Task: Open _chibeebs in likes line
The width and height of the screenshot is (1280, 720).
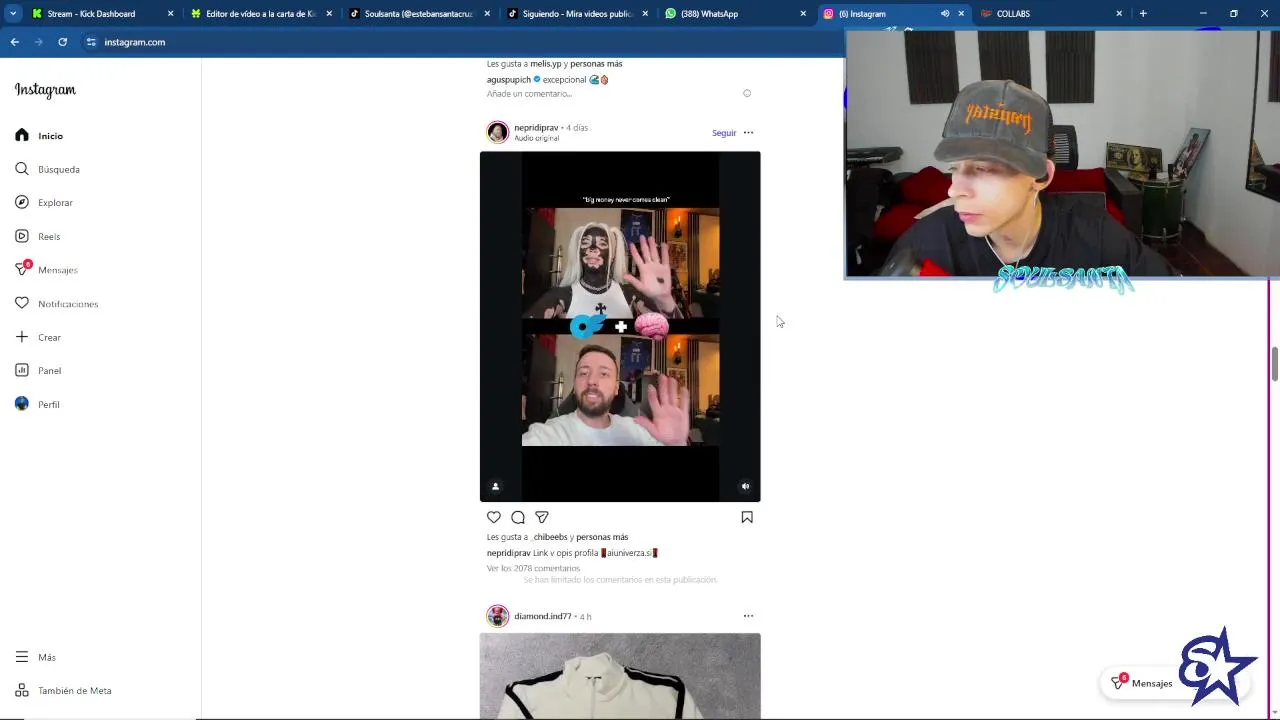Action: [549, 537]
